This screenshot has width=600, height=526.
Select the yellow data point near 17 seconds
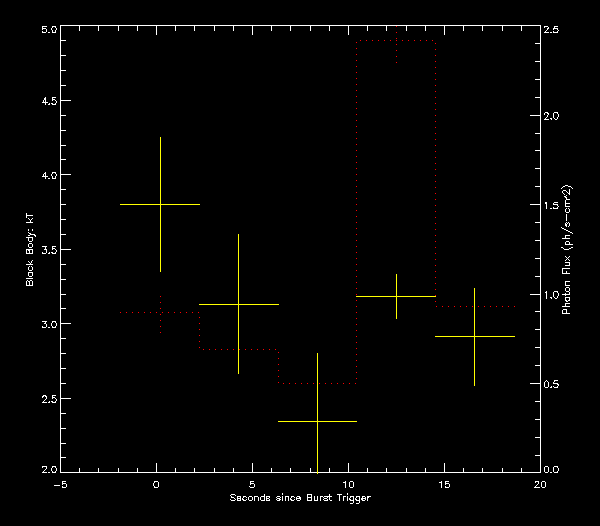pos(474,337)
